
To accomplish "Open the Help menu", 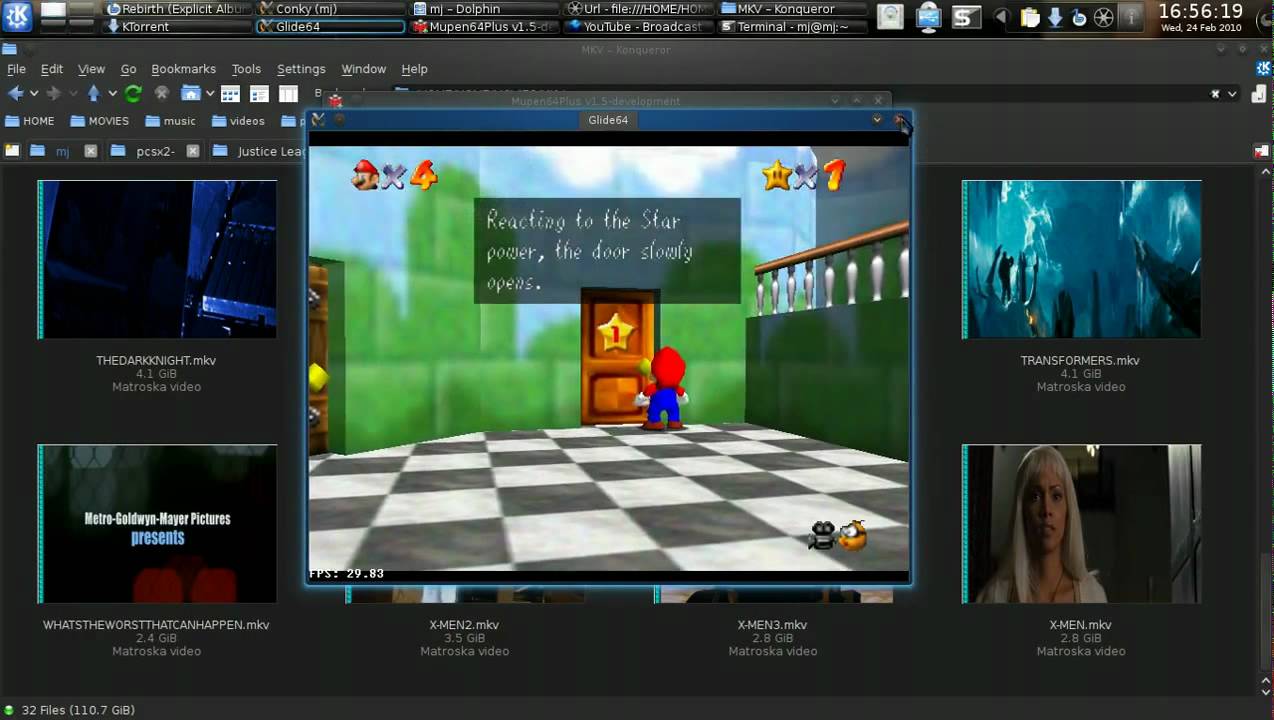I will click(414, 69).
